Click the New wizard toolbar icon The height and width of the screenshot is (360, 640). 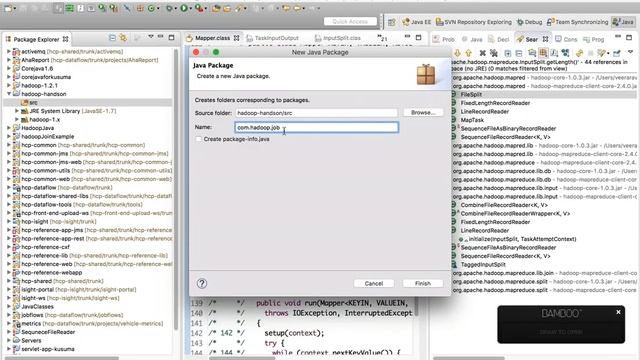point(7,8)
